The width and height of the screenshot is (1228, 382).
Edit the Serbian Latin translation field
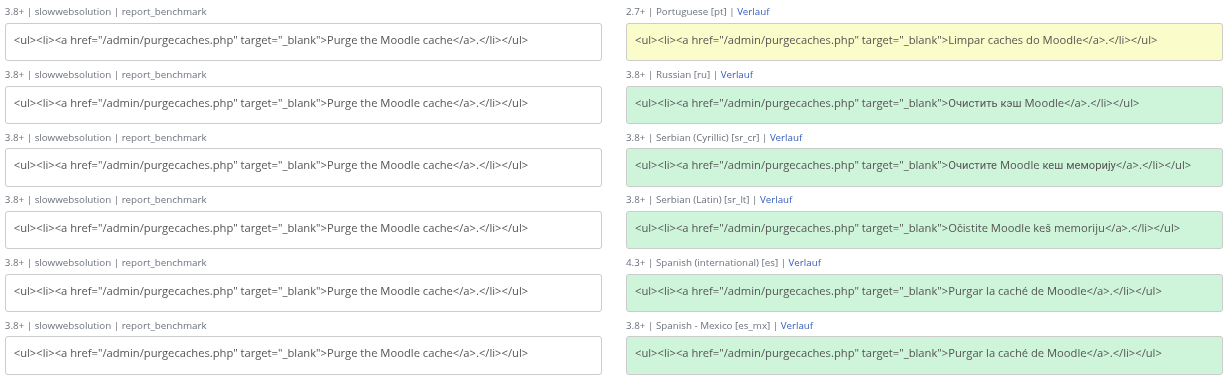tap(925, 230)
